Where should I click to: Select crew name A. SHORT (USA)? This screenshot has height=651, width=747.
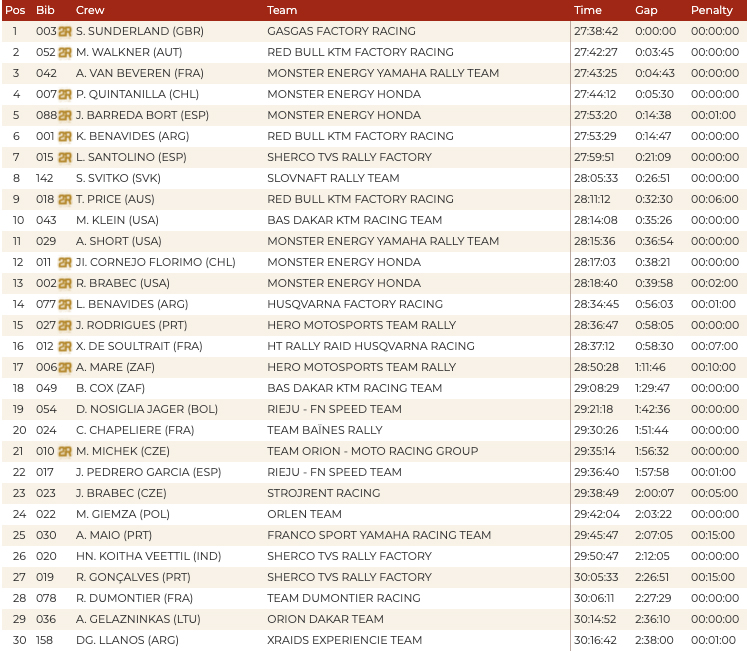pos(119,241)
